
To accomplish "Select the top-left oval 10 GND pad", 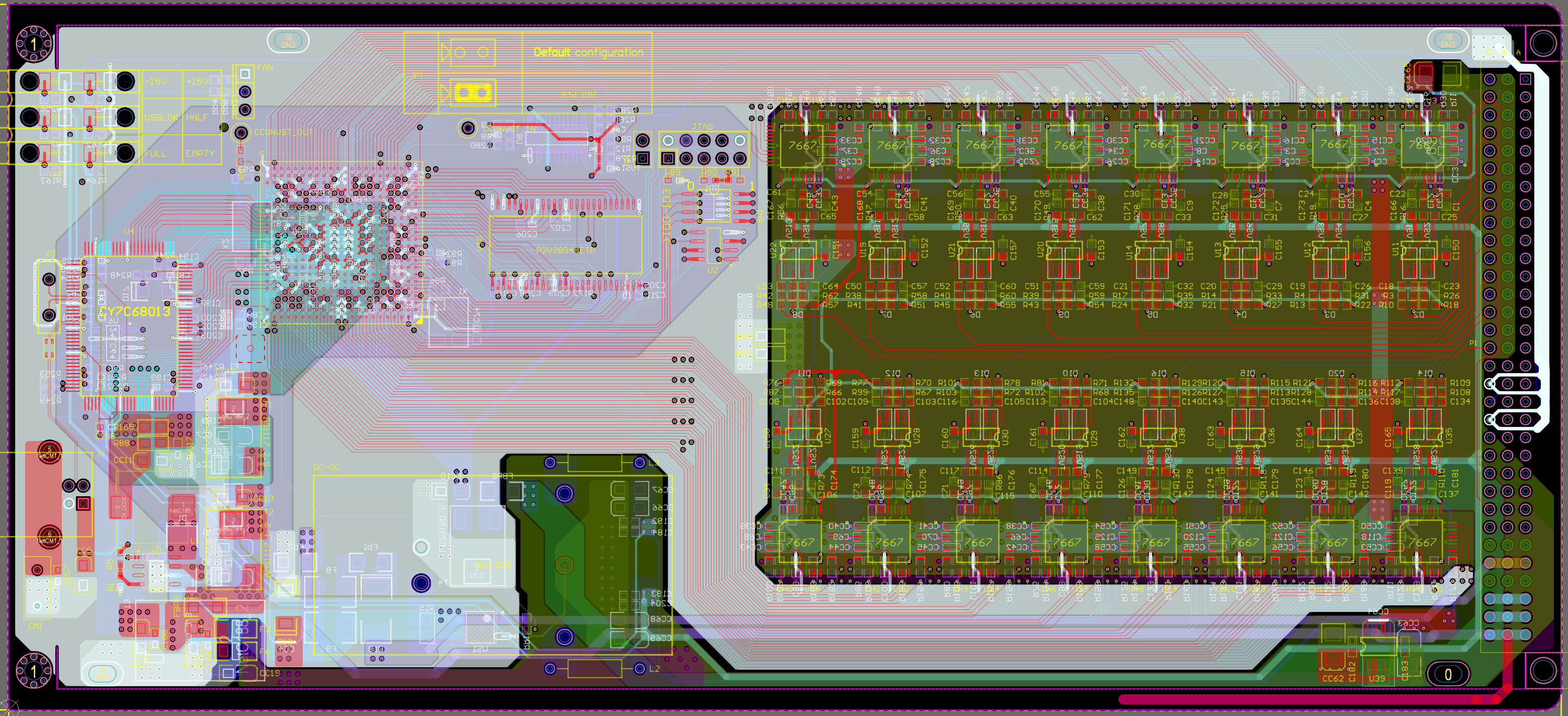I will pyautogui.click(x=288, y=41).
